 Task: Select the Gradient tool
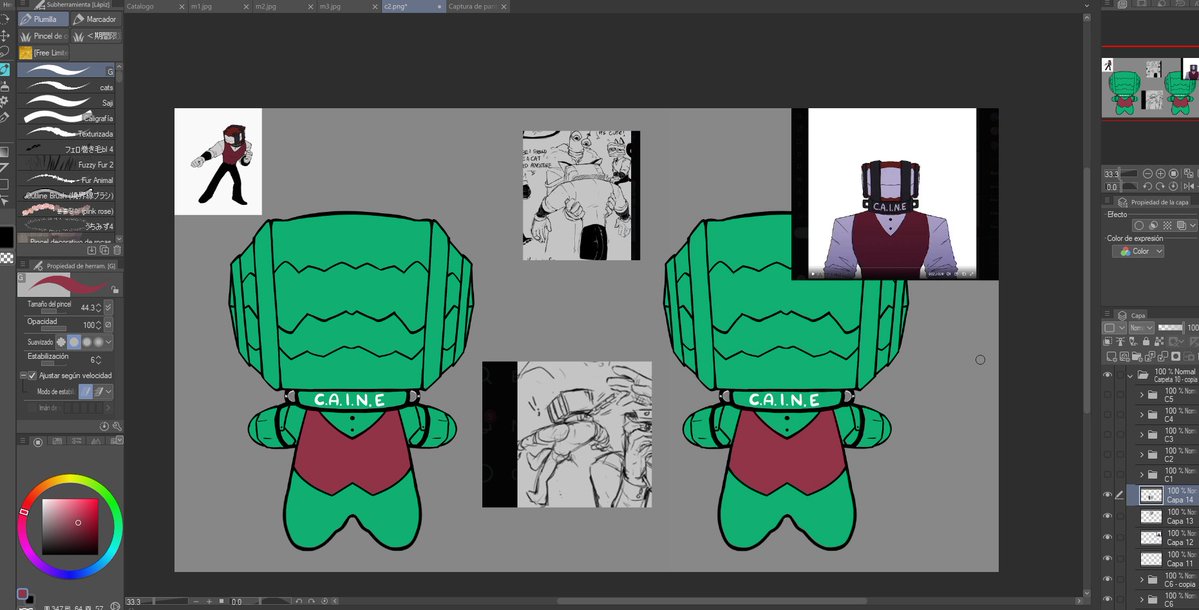[5, 151]
